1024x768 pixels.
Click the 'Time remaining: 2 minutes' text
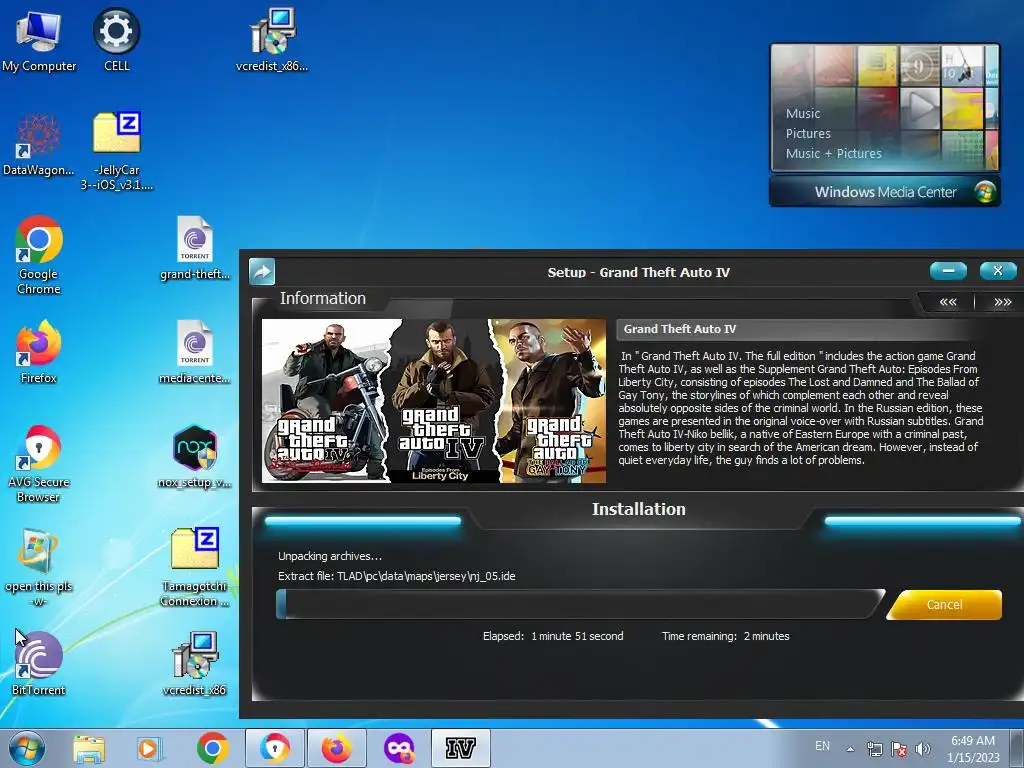click(x=726, y=636)
